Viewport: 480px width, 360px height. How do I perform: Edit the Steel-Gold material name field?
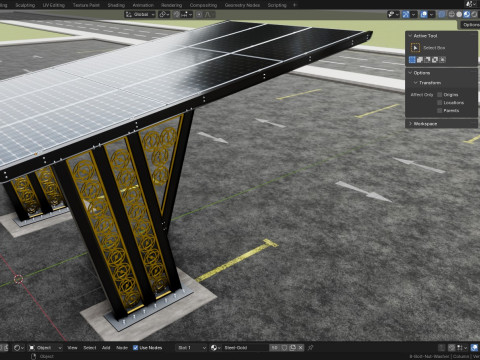click(245, 348)
